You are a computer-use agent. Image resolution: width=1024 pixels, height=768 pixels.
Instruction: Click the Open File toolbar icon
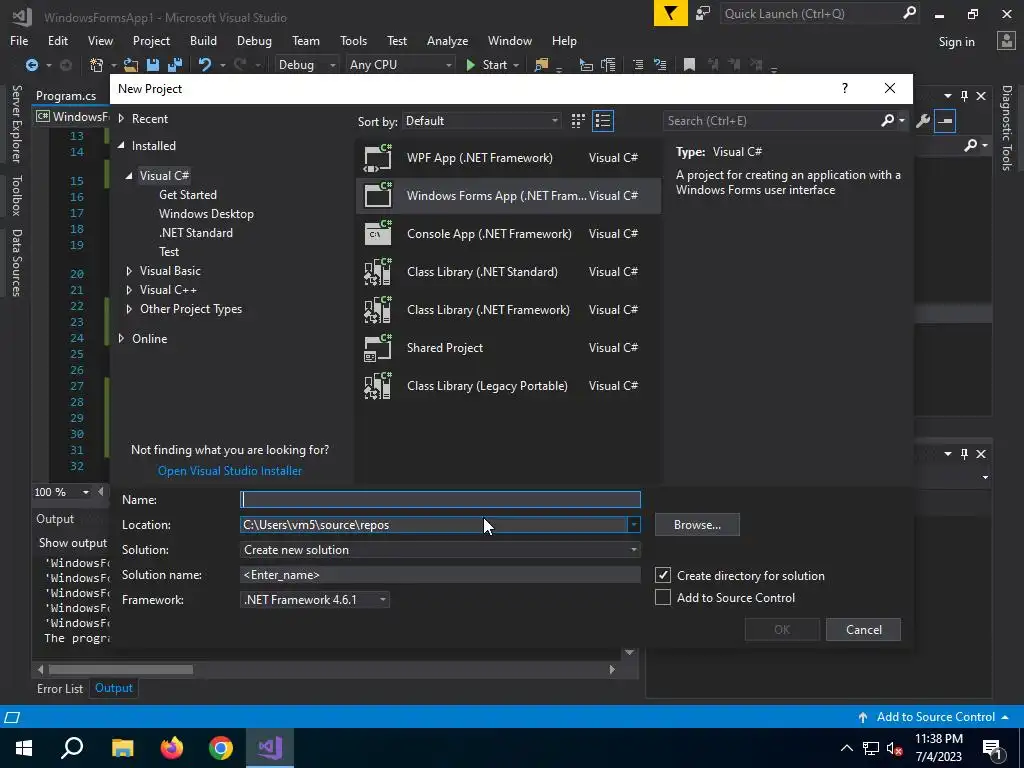pyautogui.click(x=131, y=65)
